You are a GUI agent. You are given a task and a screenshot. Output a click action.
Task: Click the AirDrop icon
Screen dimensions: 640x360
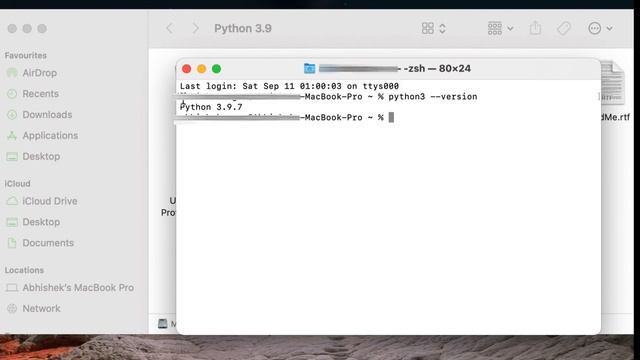tap(12, 73)
